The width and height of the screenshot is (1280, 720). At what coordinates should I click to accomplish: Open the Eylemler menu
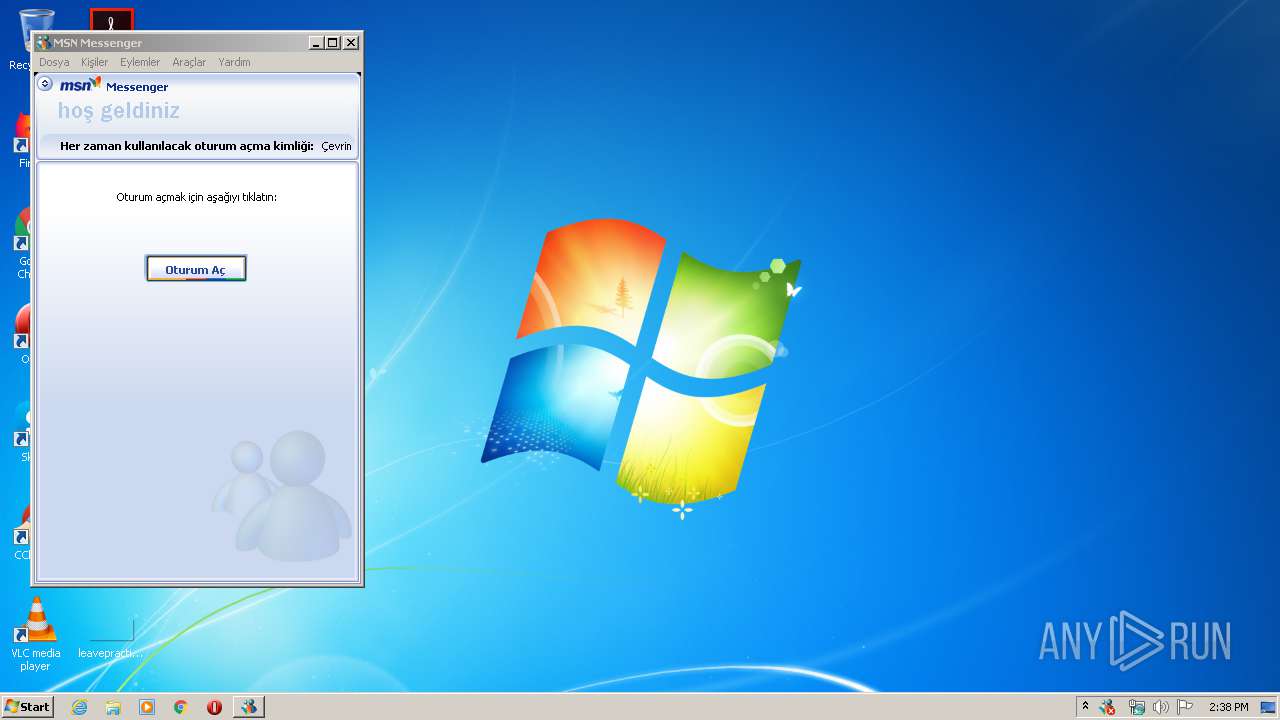click(140, 62)
